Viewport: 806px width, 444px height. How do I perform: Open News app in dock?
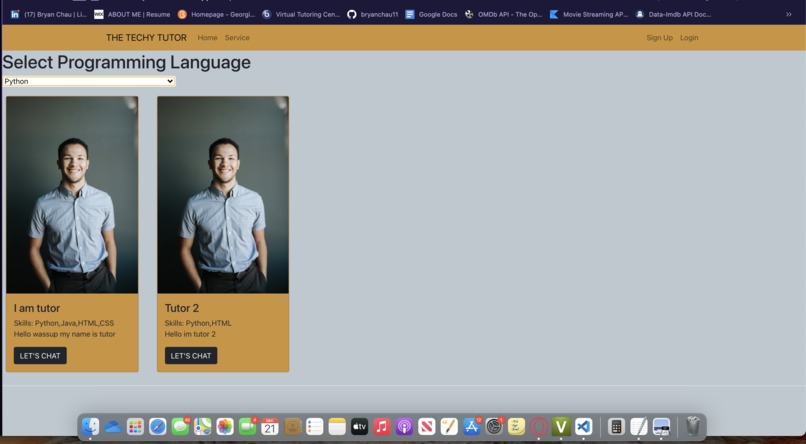coord(427,427)
